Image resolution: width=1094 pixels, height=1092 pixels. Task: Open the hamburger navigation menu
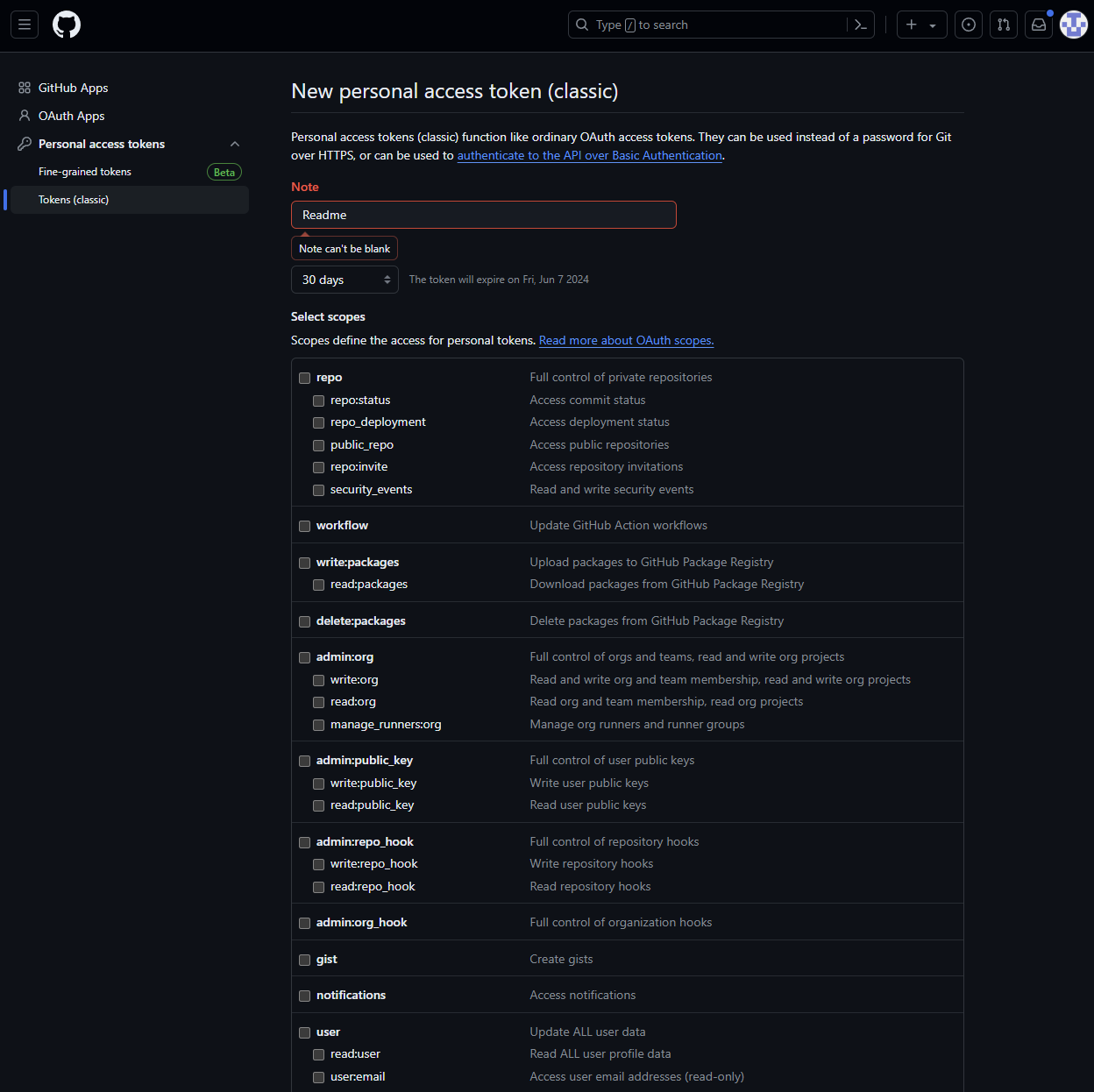[x=25, y=25]
